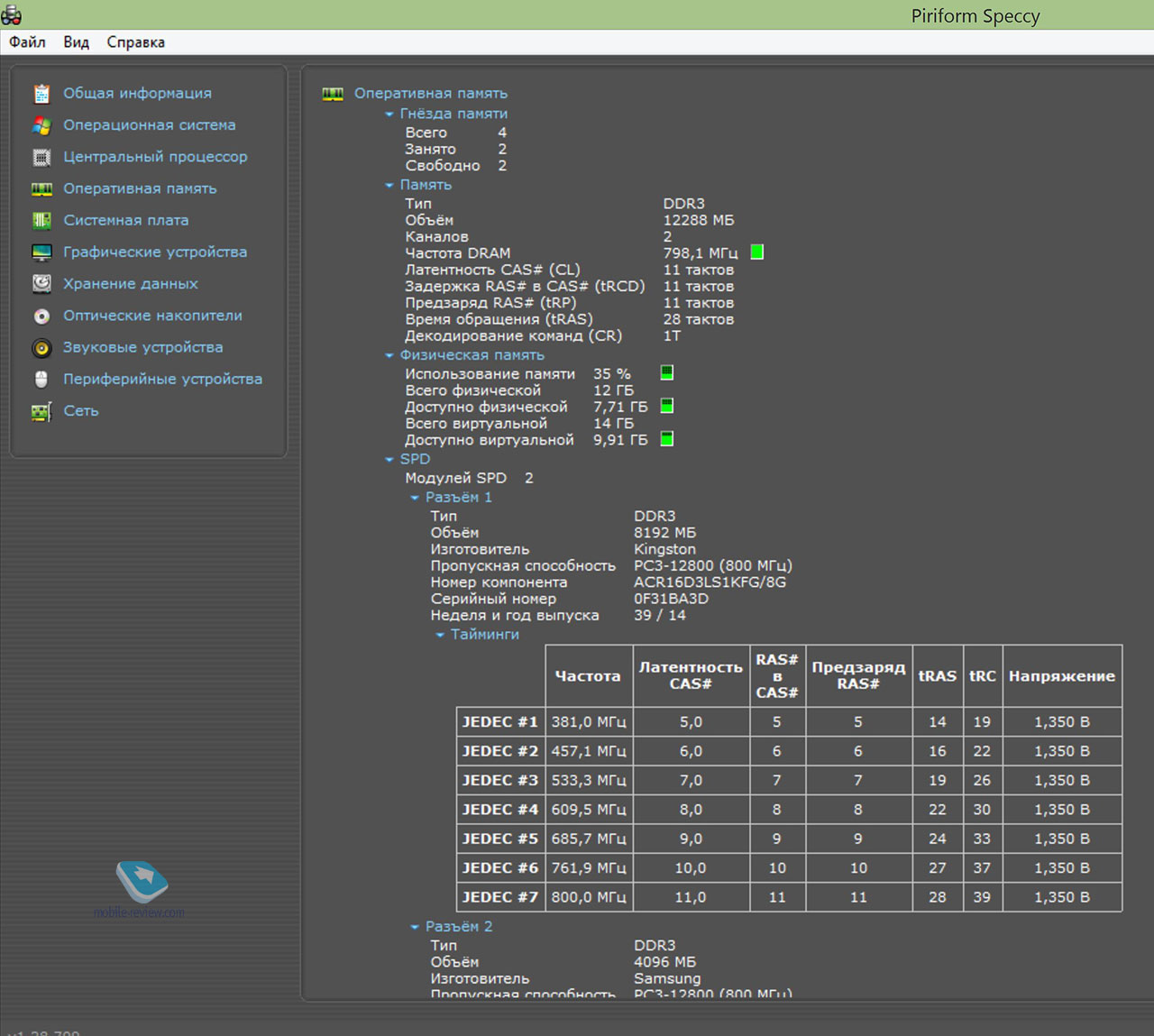
Task: Click the PC3-12800 (800 МГц) value in Разъём 1
Action: tap(713, 566)
